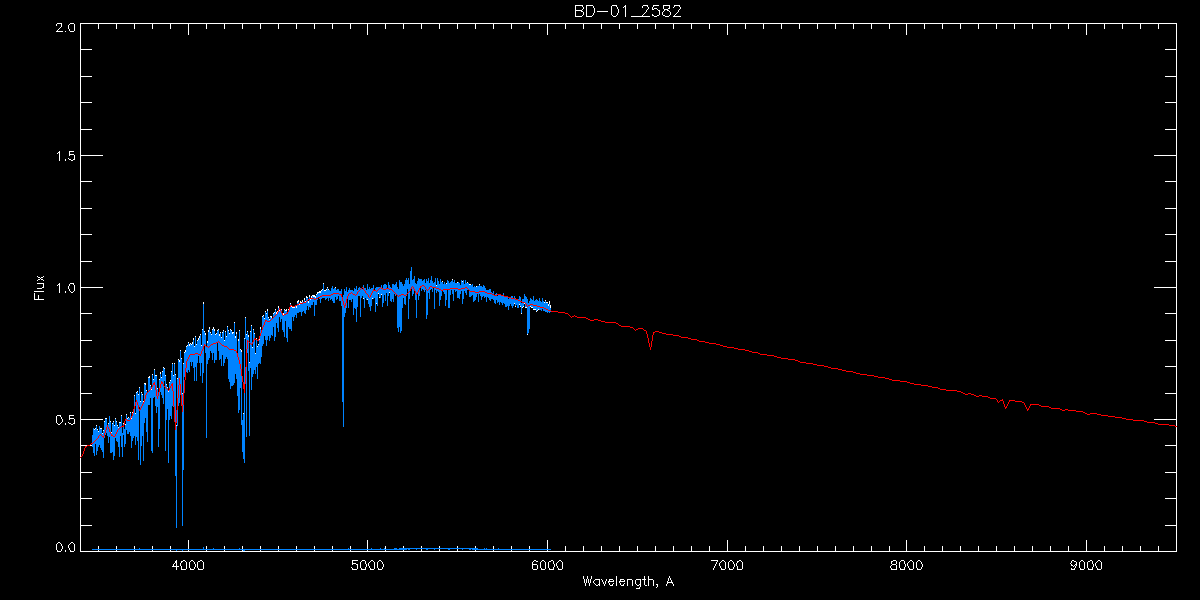Click the red model dip near 6600 Å
Image resolution: width=1200 pixels, height=600 pixels.
(651, 342)
